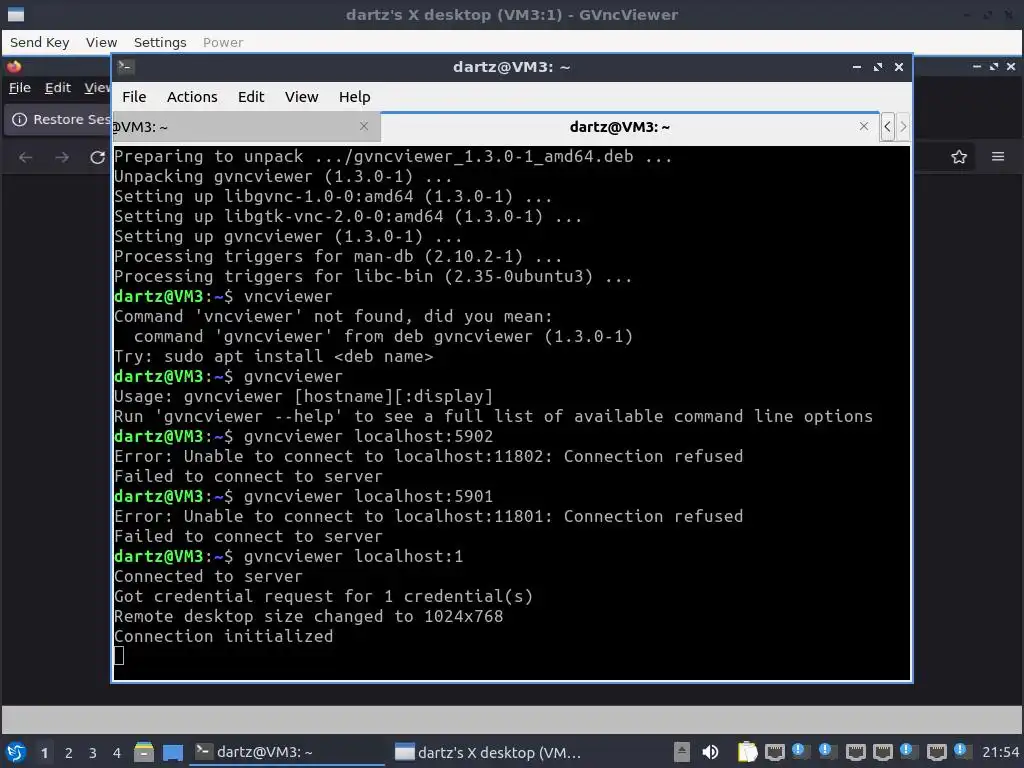Click 'Try: sudo apt install <deb name>' line
The height and width of the screenshot is (768, 1024).
(x=273, y=356)
